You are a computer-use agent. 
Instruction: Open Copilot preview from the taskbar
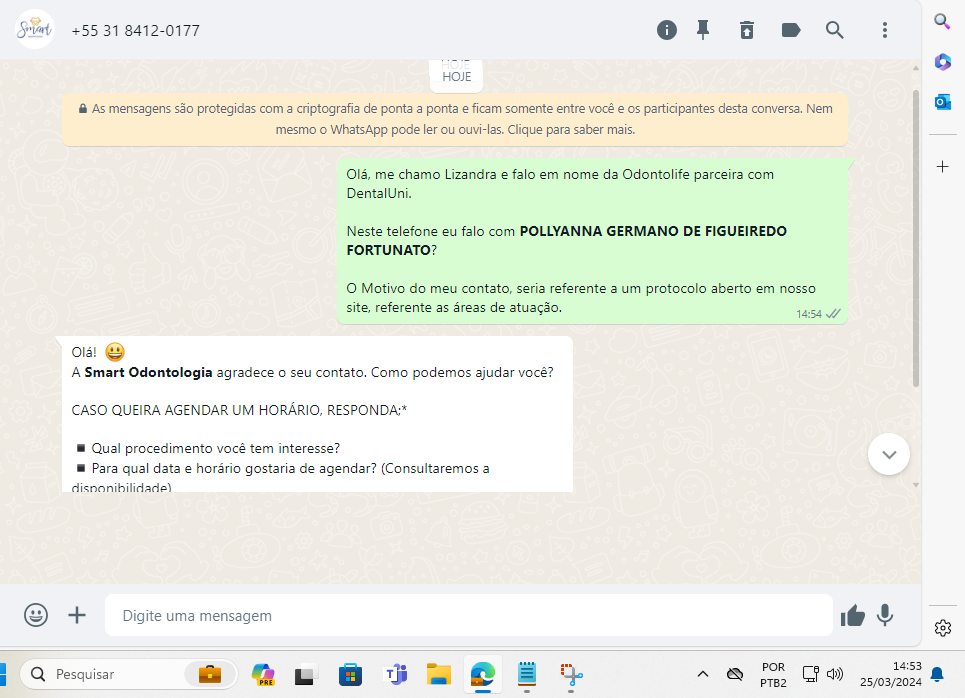click(263, 675)
